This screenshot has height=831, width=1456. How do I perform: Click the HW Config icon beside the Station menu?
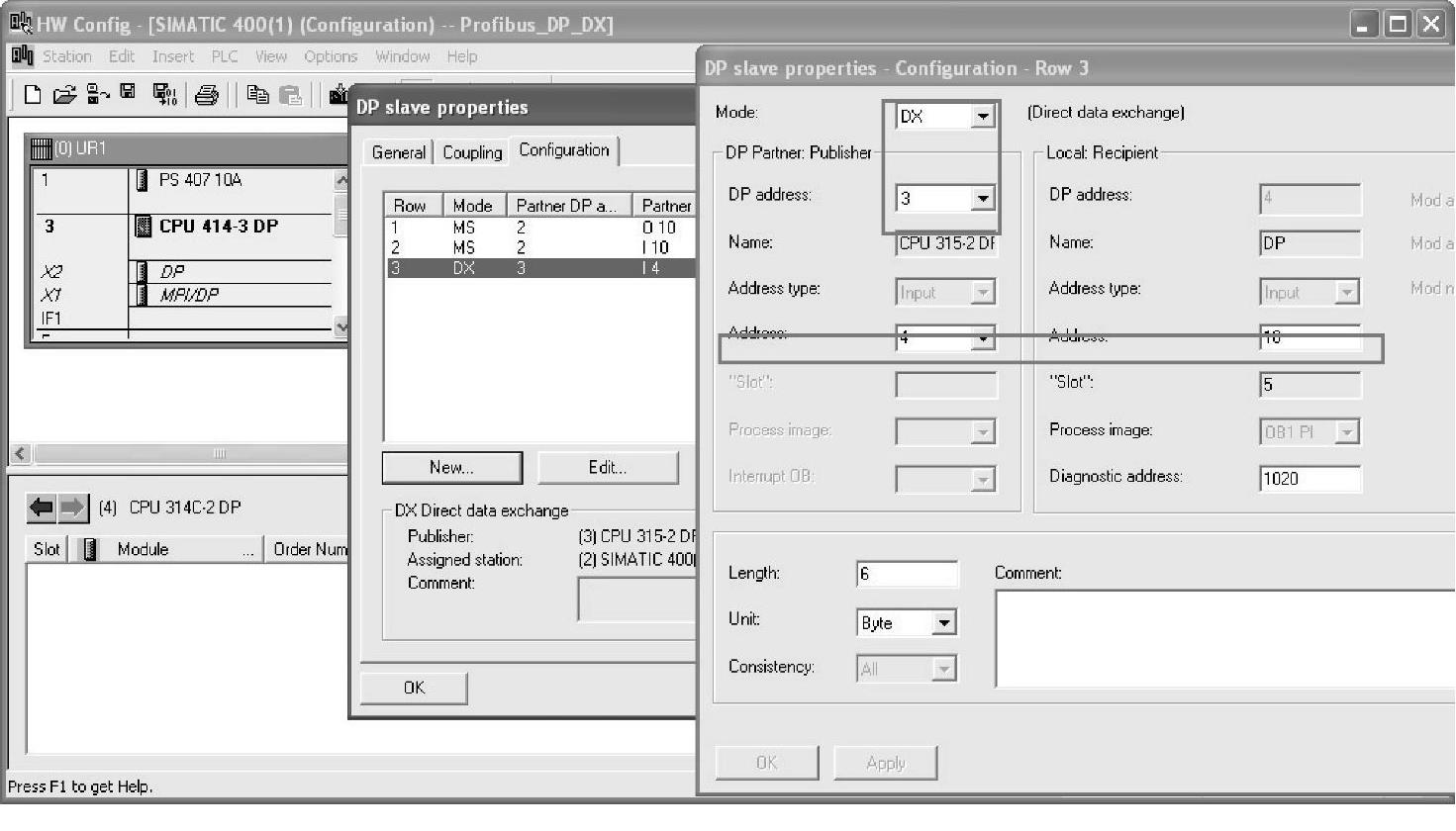[22, 56]
